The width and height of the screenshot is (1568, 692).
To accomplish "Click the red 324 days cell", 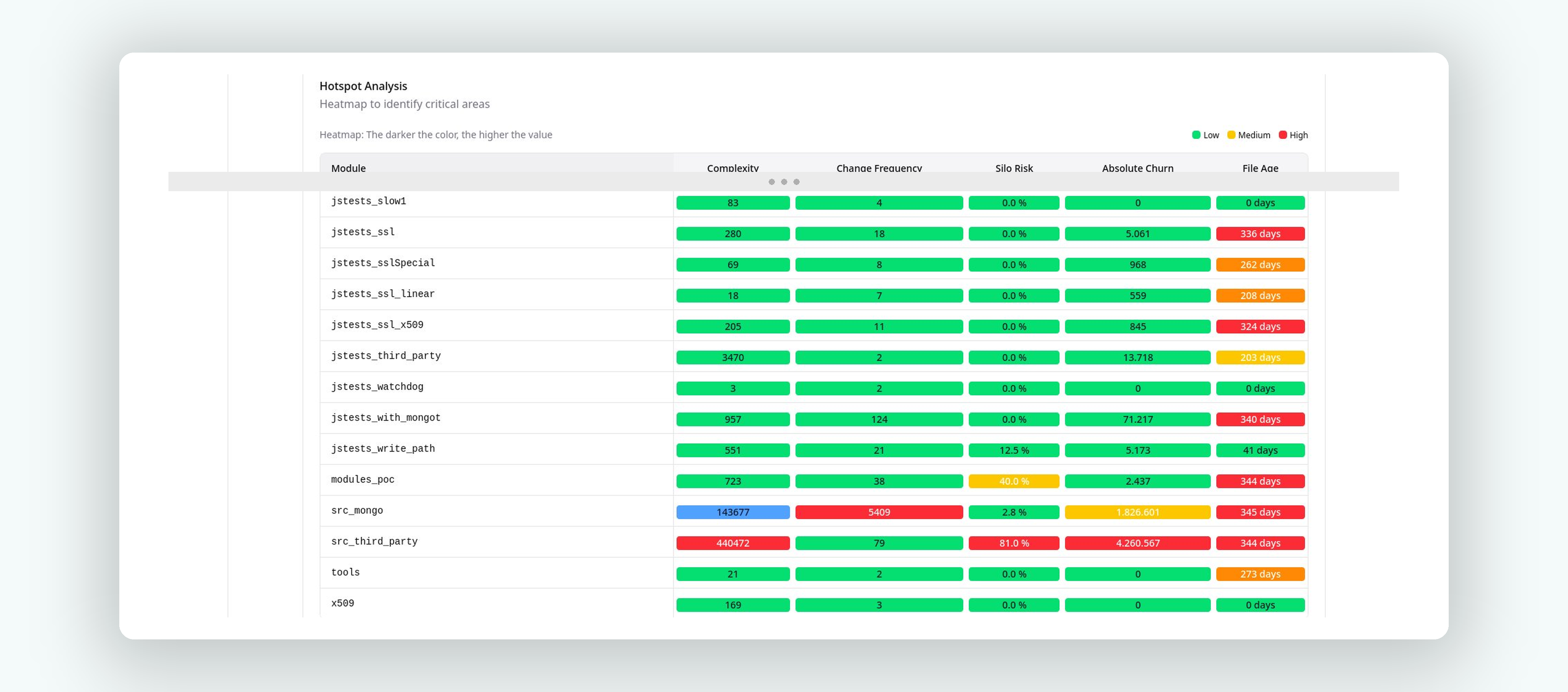I will coord(1260,327).
